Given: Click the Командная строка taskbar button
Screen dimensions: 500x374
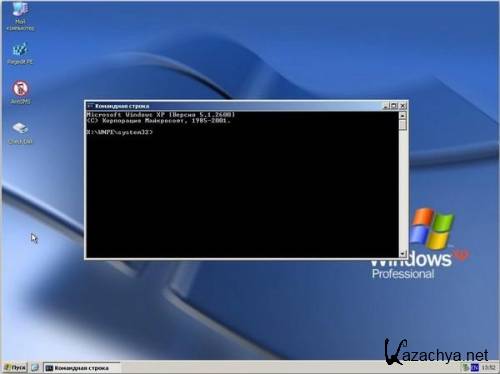Looking at the screenshot, I should [81, 368].
